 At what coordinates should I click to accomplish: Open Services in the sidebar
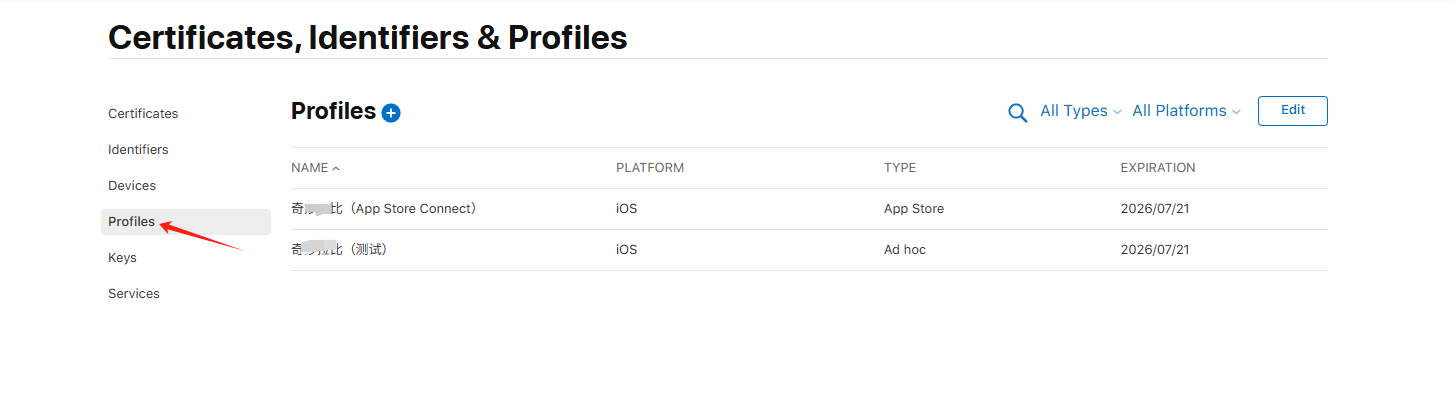134,294
